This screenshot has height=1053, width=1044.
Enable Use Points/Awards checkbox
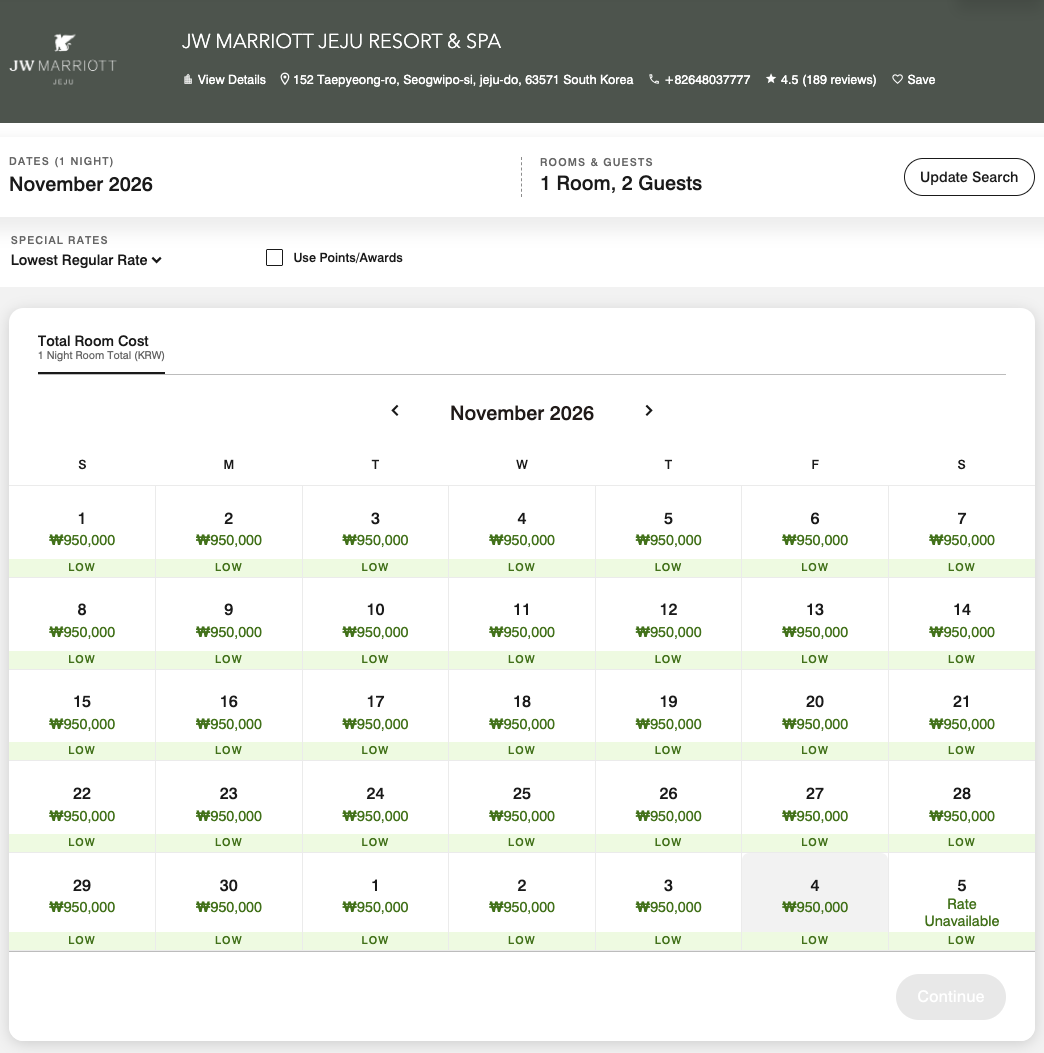click(275, 258)
